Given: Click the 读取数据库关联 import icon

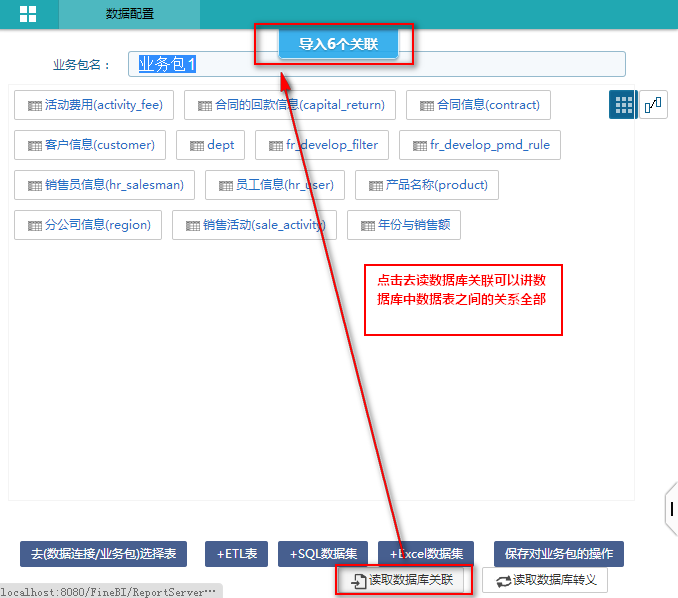Looking at the screenshot, I should tap(357, 581).
